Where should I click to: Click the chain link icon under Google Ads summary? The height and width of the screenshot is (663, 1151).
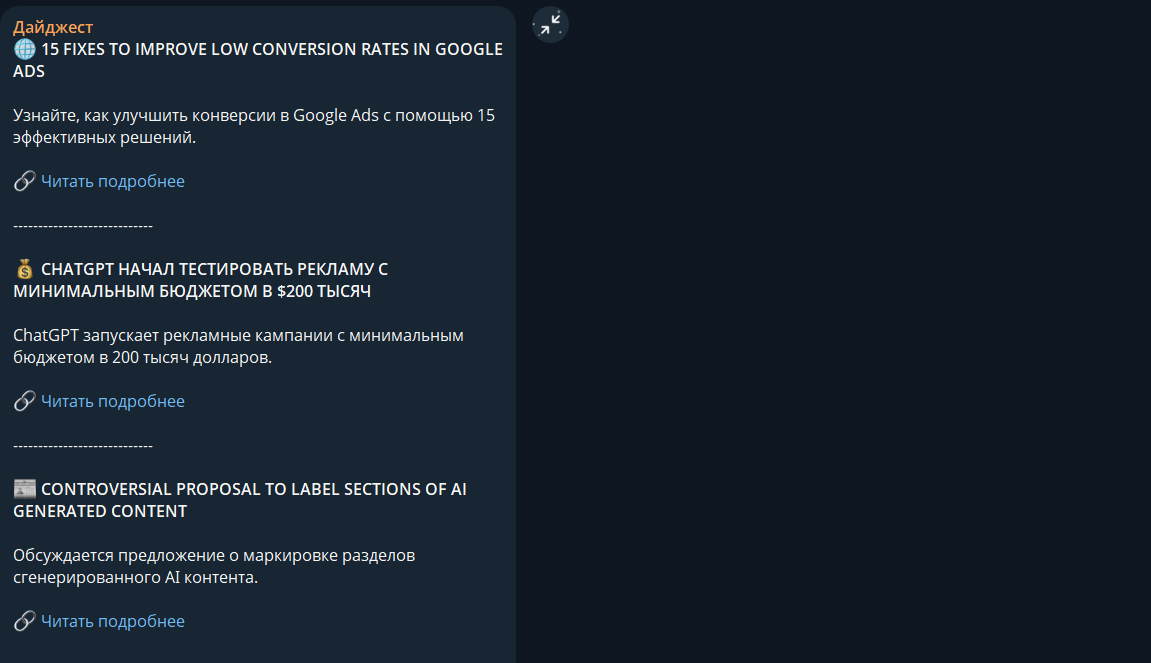(x=25, y=181)
